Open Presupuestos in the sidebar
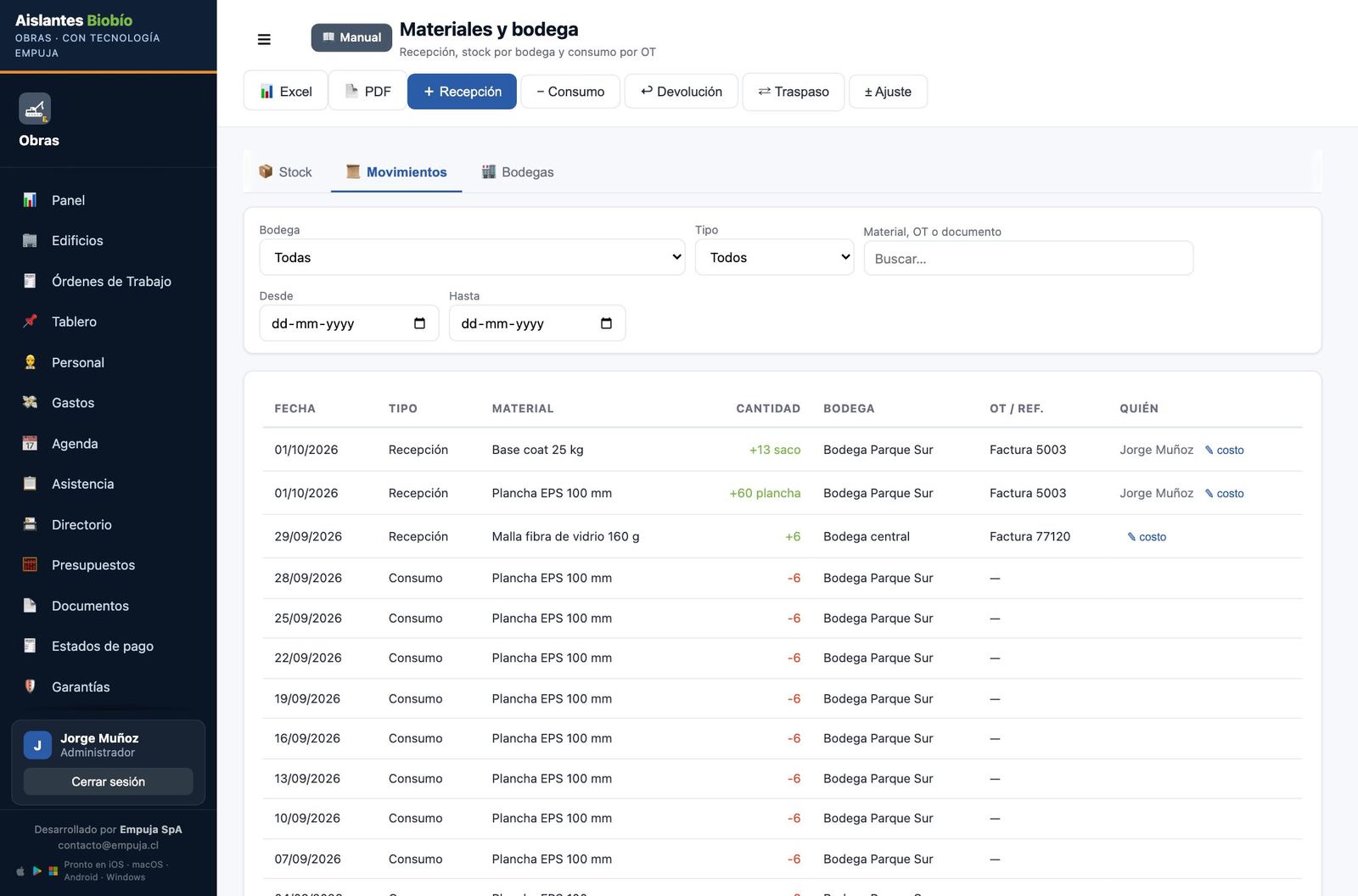 point(109,565)
